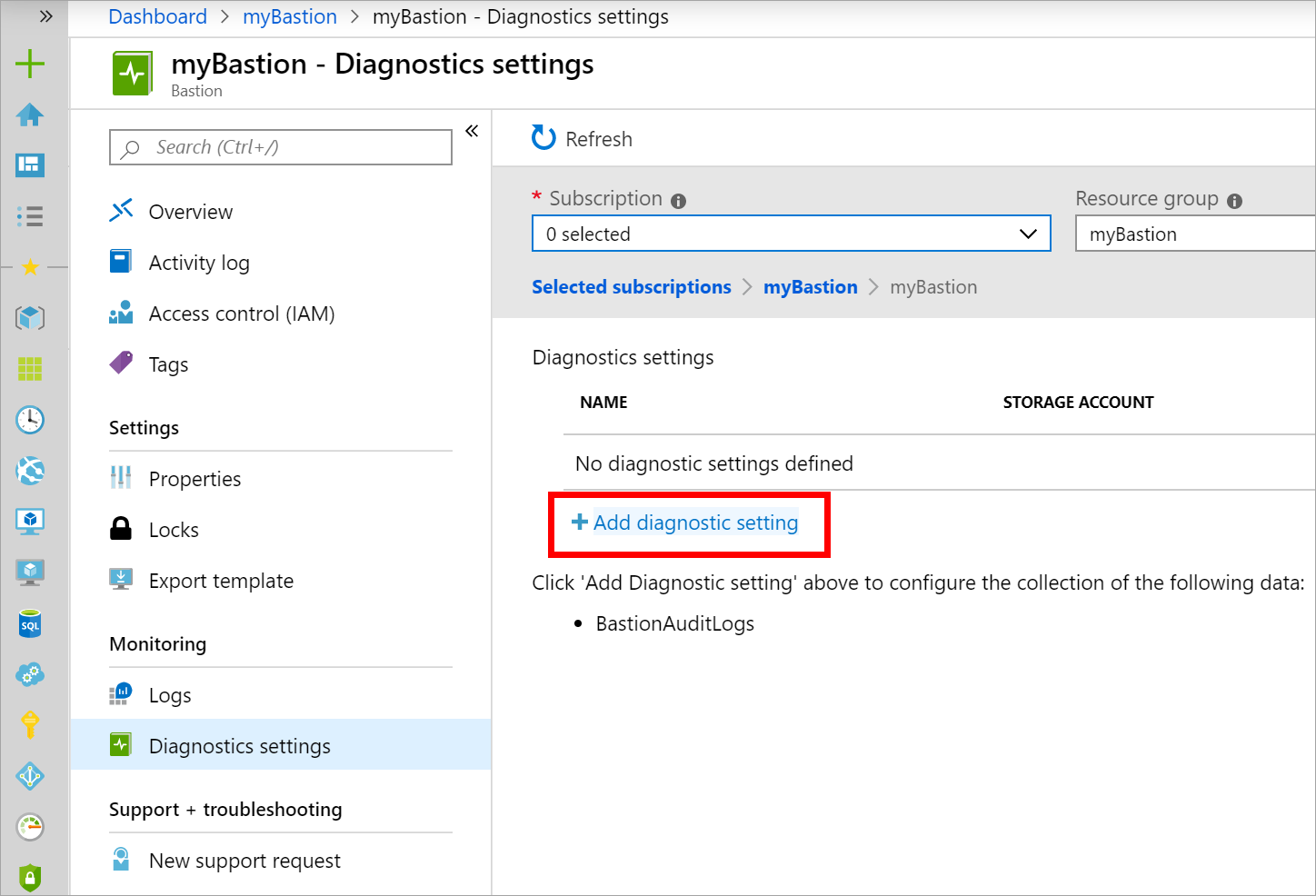Image resolution: width=1316 pixels, height=896 pixels.
Task: Click the STORAGE ACCOUNT column header
Action: point(1079,403)
